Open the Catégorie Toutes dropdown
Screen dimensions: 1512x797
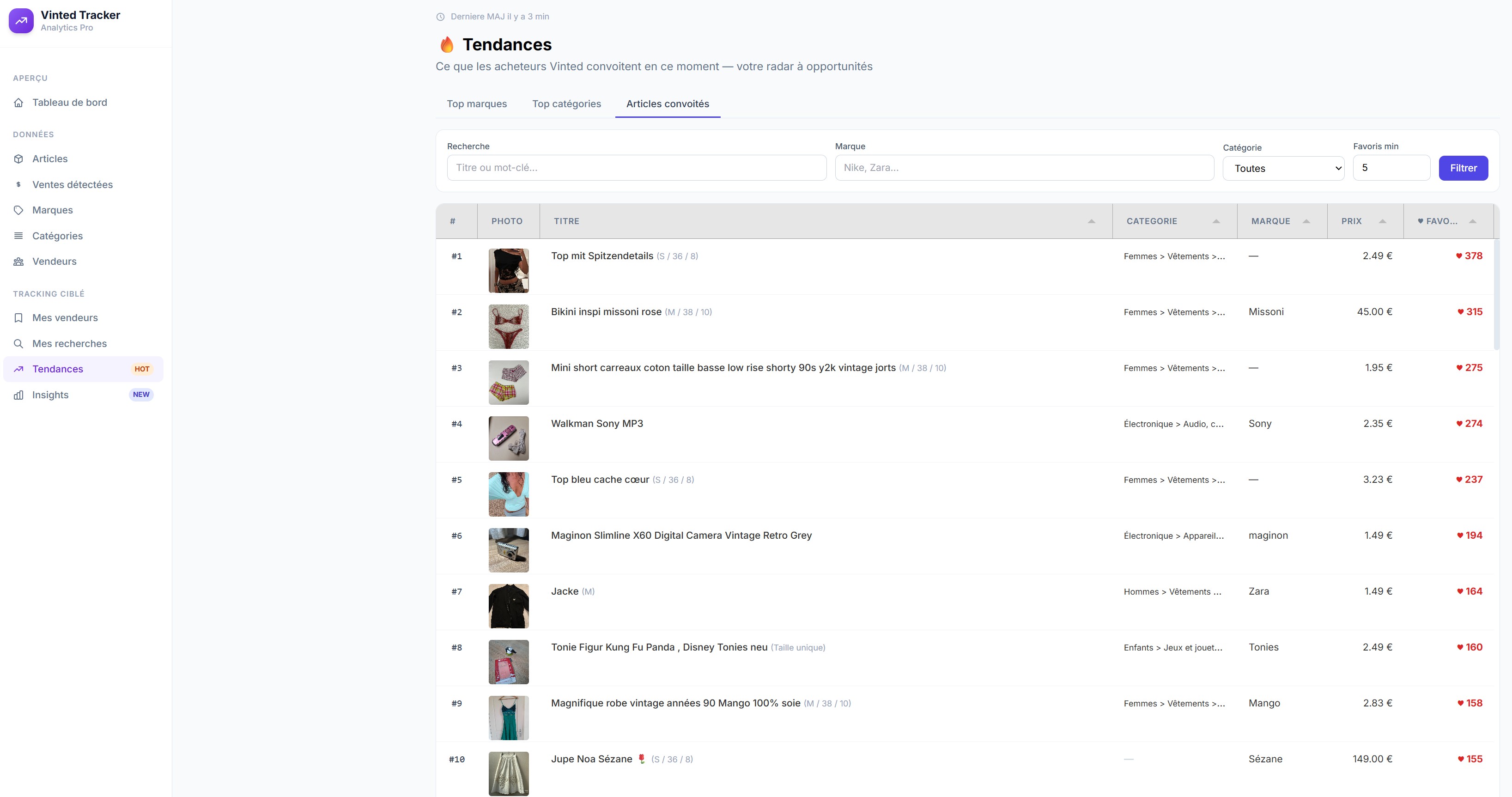1283,169
